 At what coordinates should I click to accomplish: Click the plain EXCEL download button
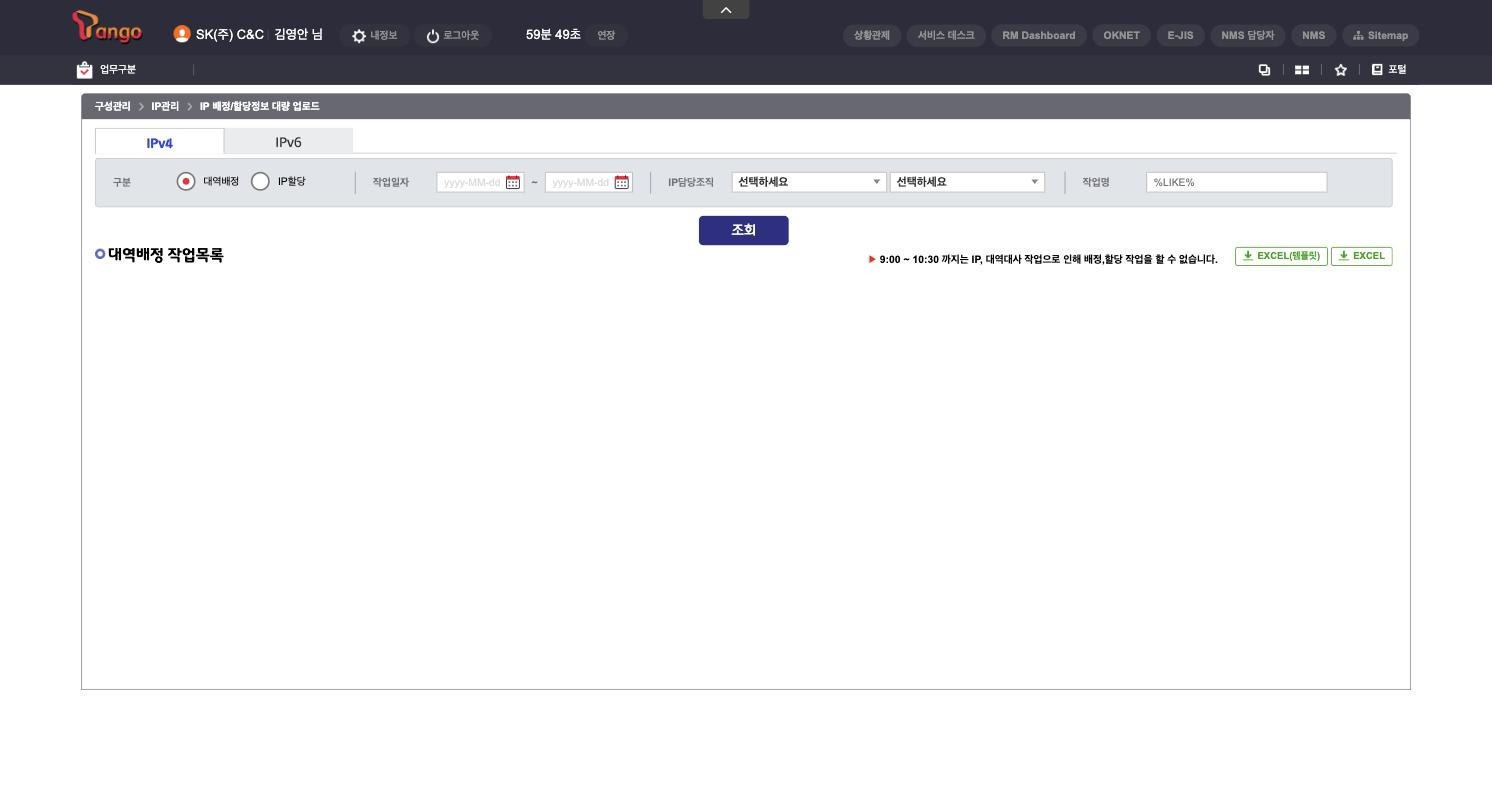[x=1362, y=256]
